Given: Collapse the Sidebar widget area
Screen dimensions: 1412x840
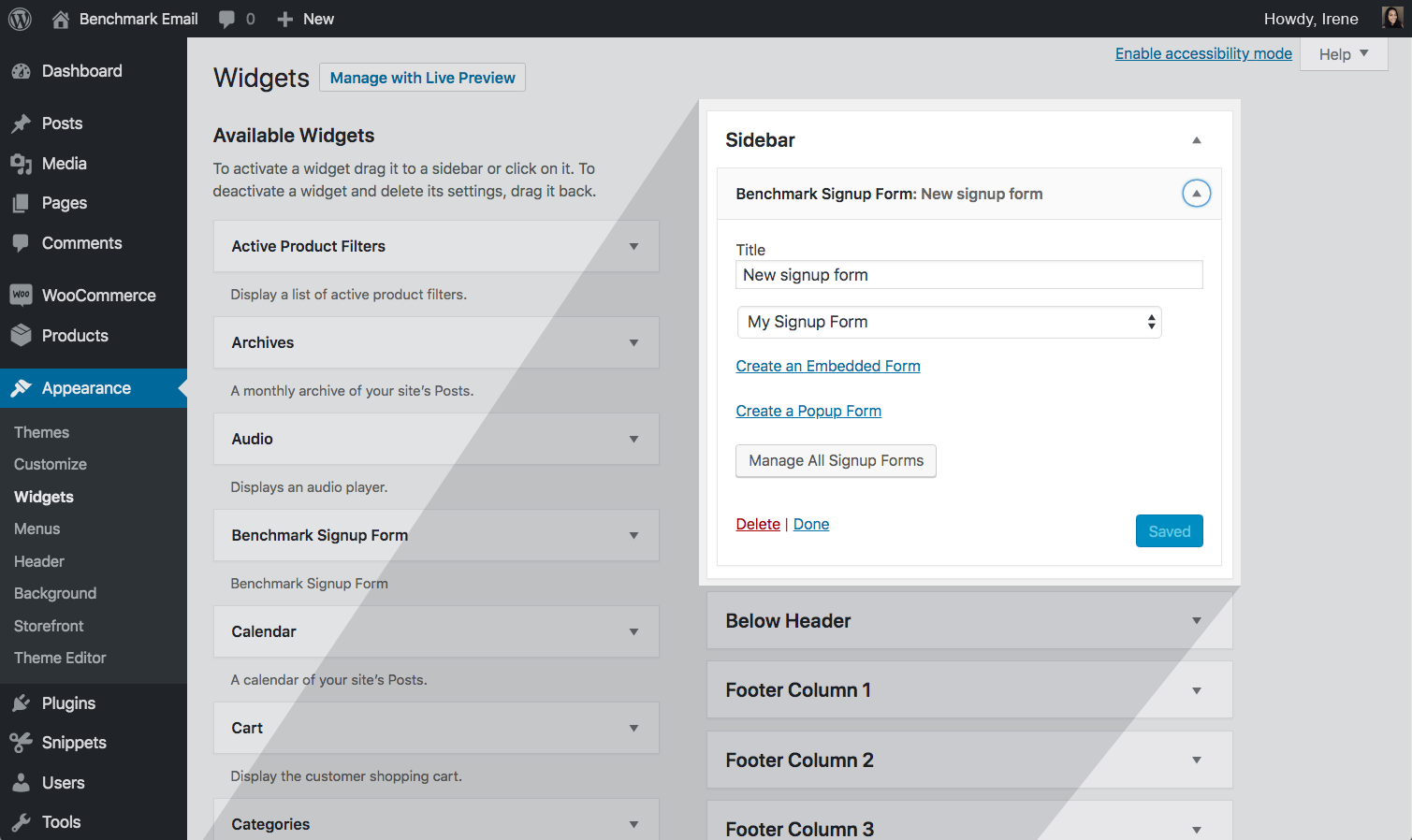Looking at the screenshot, I should click(1196, 140).
